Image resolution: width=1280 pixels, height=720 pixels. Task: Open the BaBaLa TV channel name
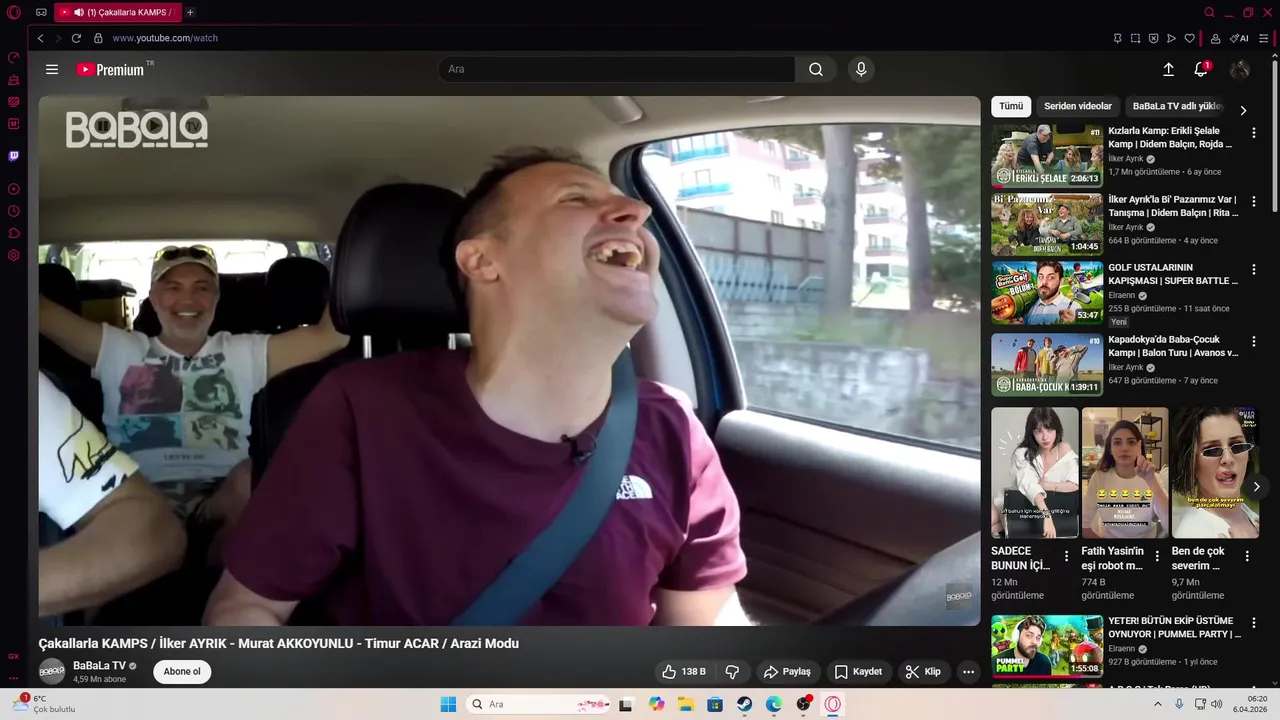(x=99, y=666)
